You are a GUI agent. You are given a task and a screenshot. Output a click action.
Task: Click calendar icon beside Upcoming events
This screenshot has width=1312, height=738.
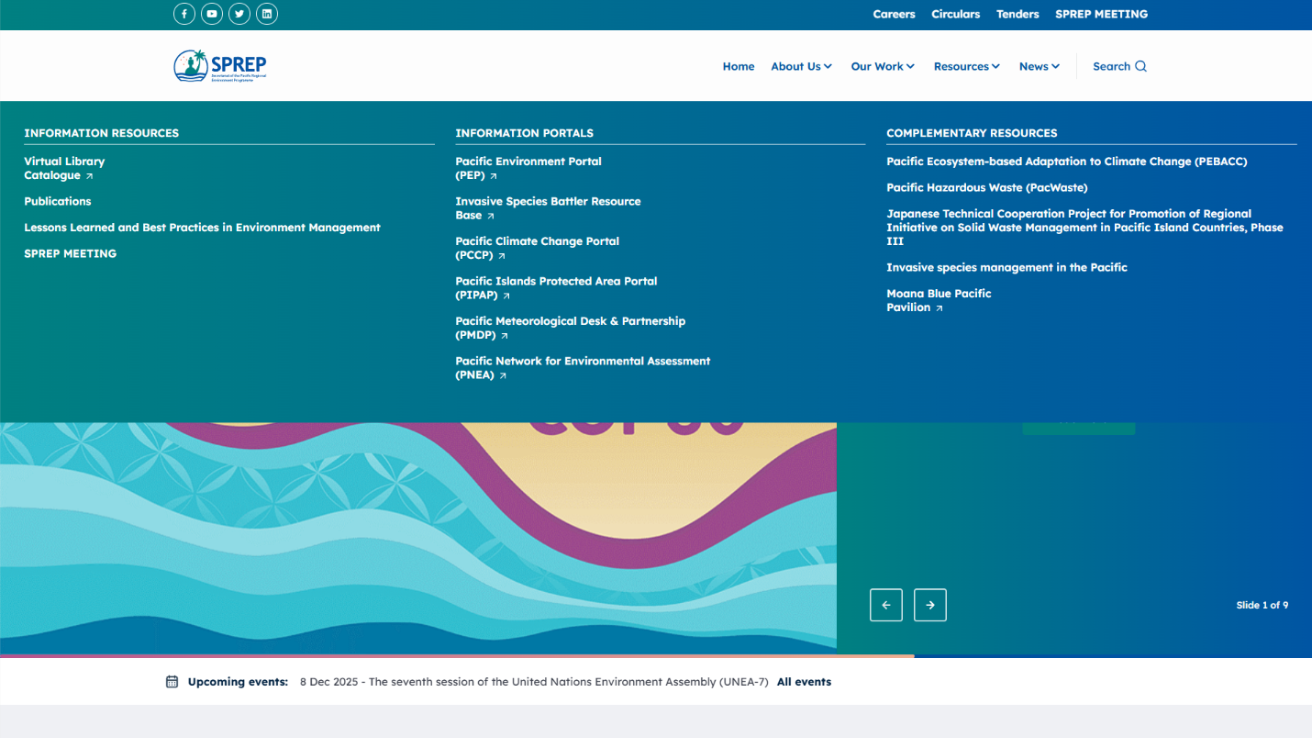[172, 682]
